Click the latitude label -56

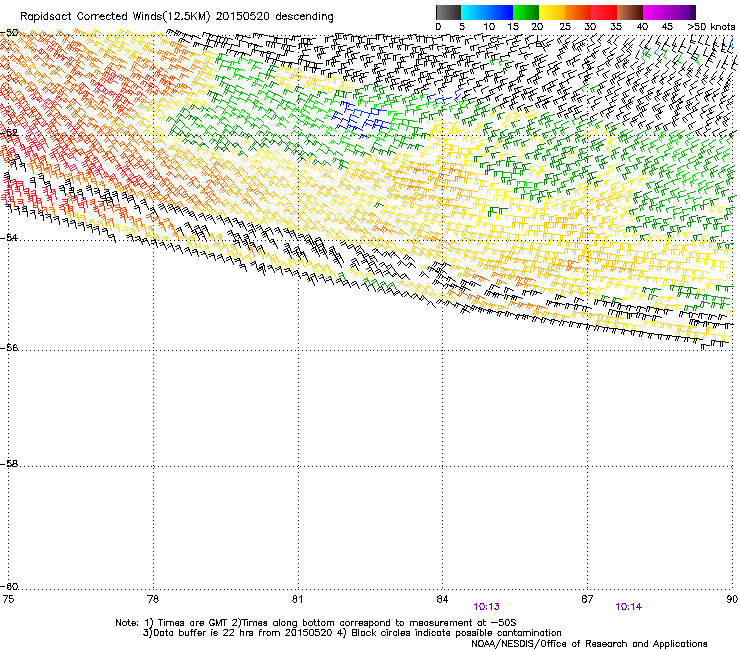(x=9, y=348)
